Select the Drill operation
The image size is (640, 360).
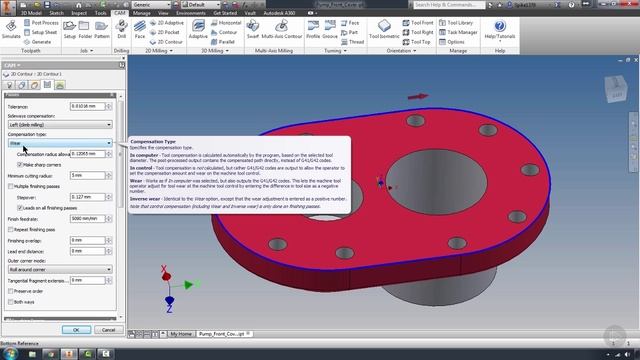pos(121,29)
